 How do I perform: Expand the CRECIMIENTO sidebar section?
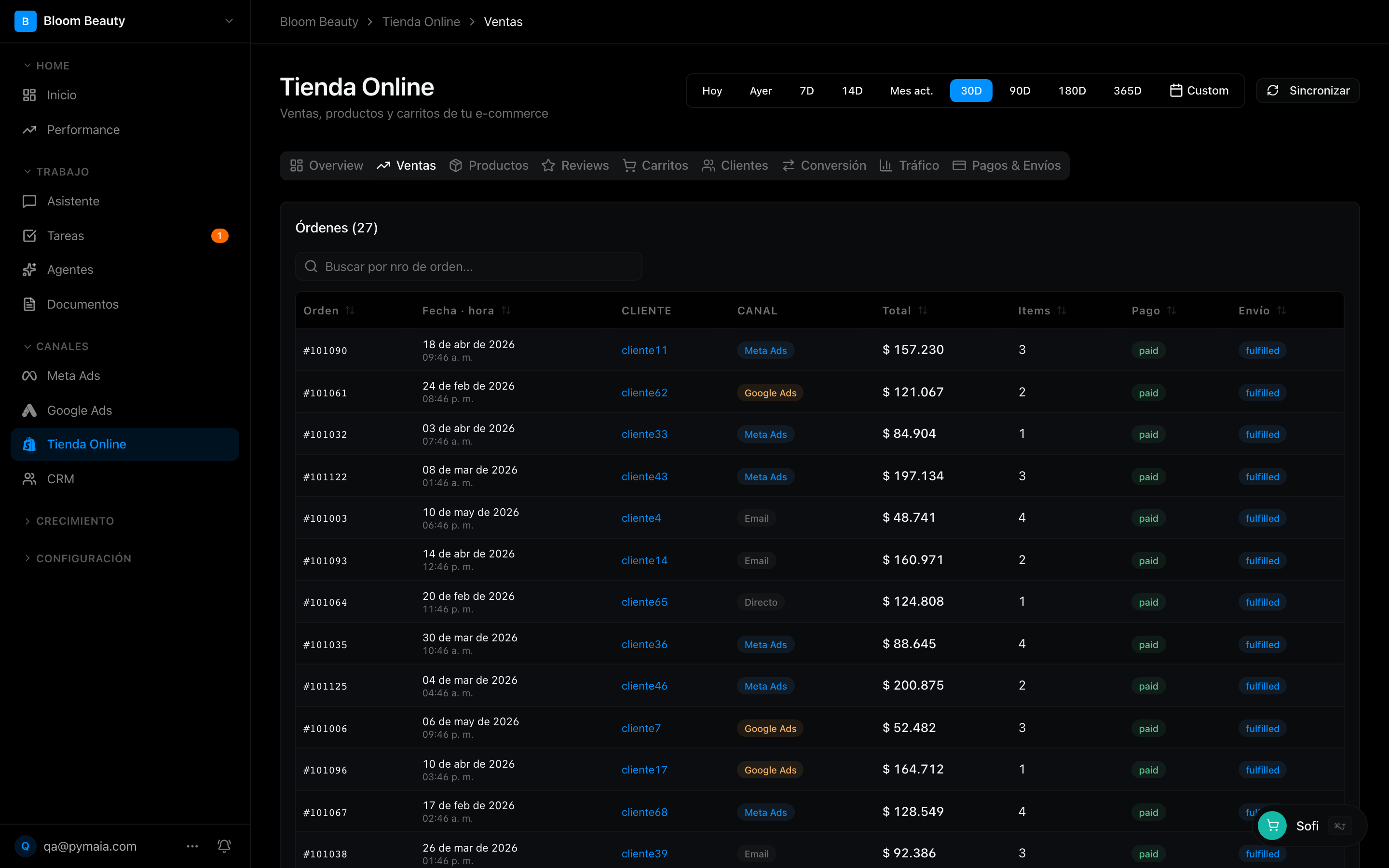click(x=69, y=521)
